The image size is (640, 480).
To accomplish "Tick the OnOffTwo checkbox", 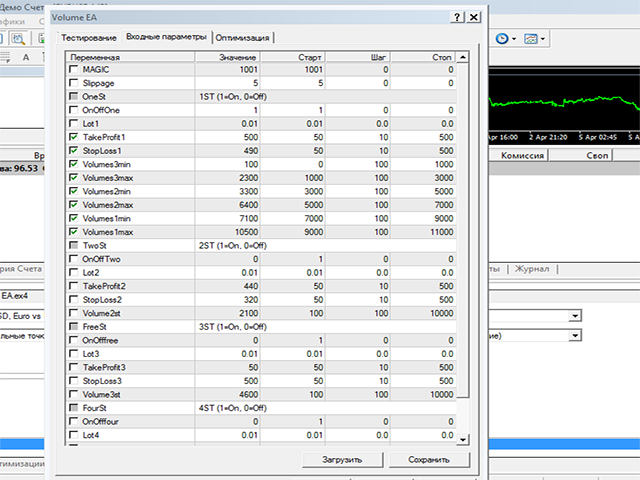I will [x=74, y=259].
